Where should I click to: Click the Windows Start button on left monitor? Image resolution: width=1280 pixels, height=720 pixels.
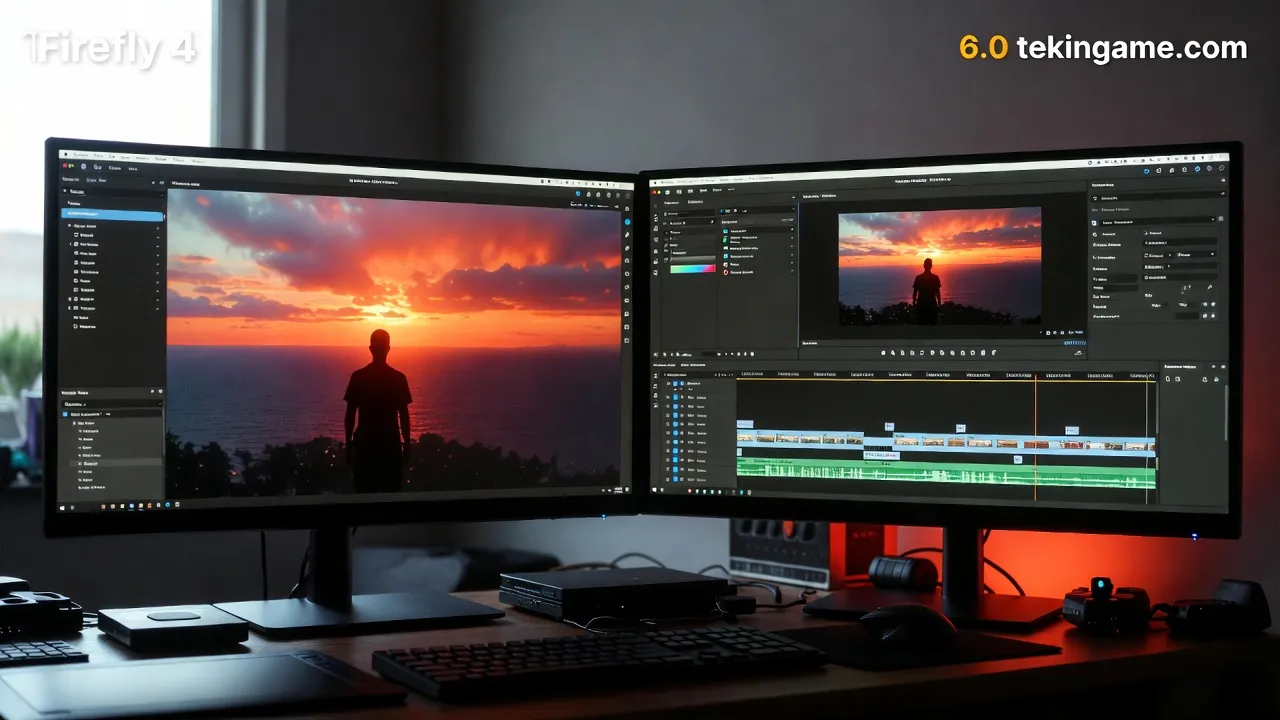pos(64,507)
